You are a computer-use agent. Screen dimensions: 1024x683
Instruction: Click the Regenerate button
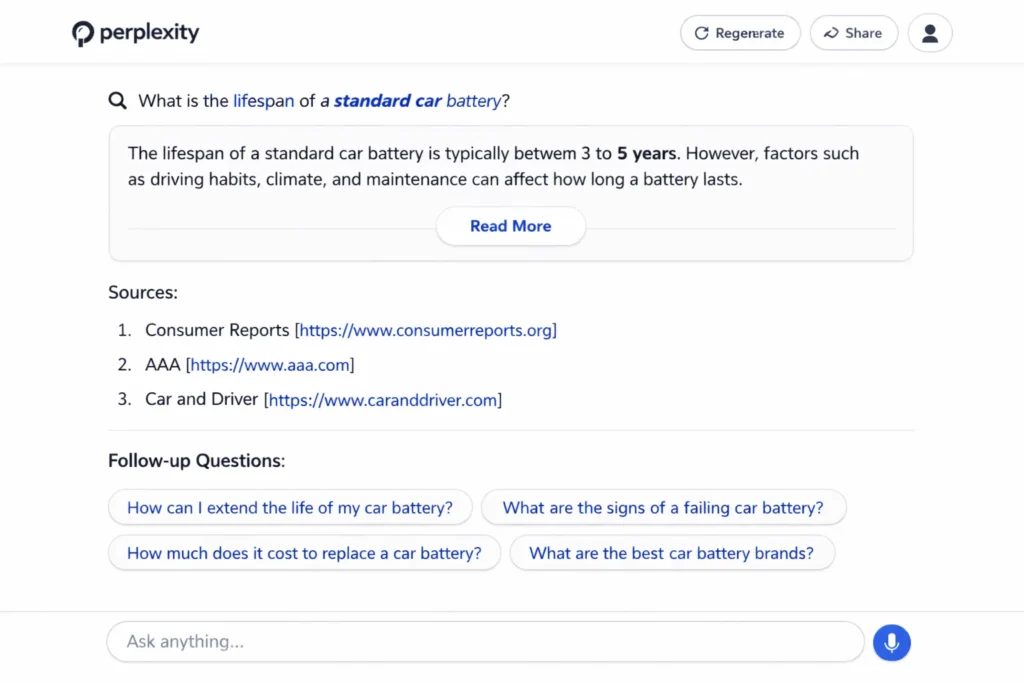pyautogui.click(x=740, y=33)
